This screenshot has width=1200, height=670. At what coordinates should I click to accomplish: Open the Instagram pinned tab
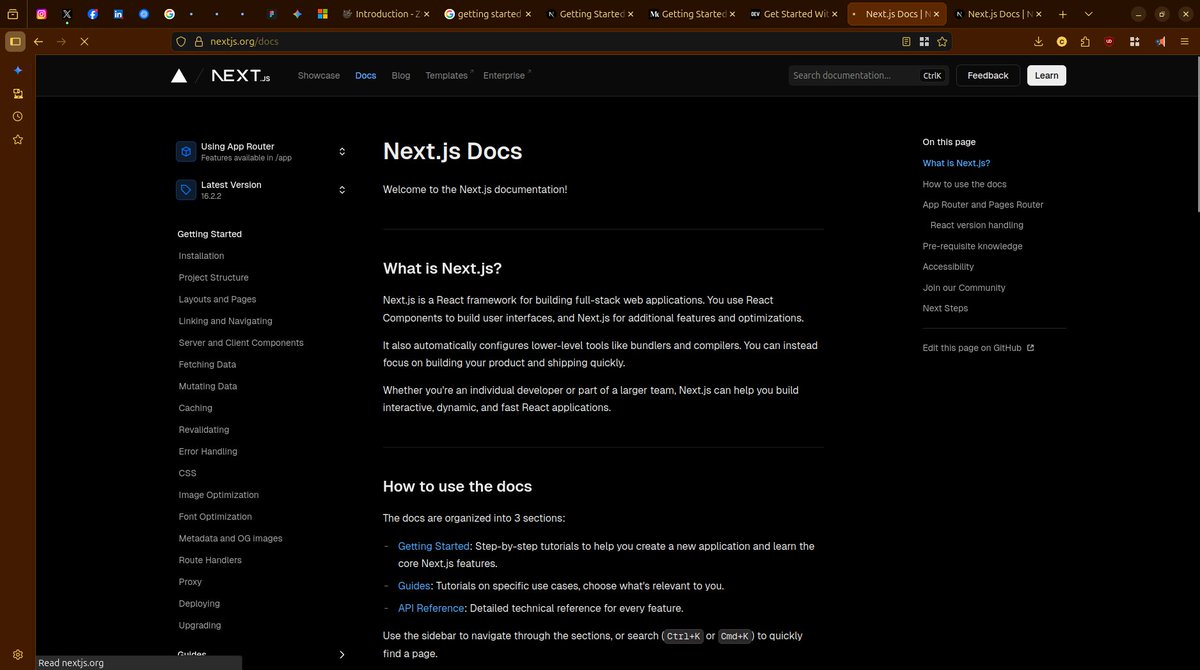41,14
